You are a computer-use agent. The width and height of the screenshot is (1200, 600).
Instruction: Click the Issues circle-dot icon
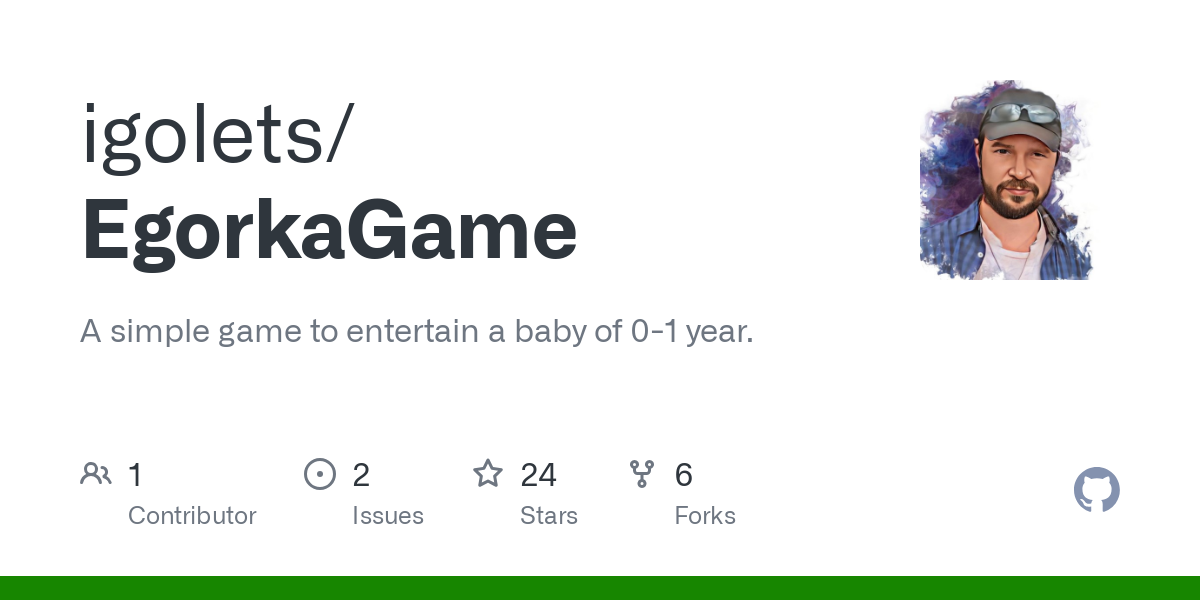coord(320,474)
